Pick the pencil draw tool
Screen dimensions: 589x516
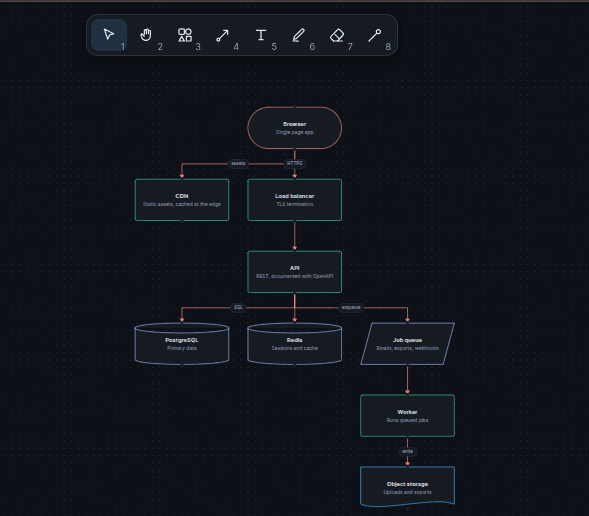coord(299,35)
